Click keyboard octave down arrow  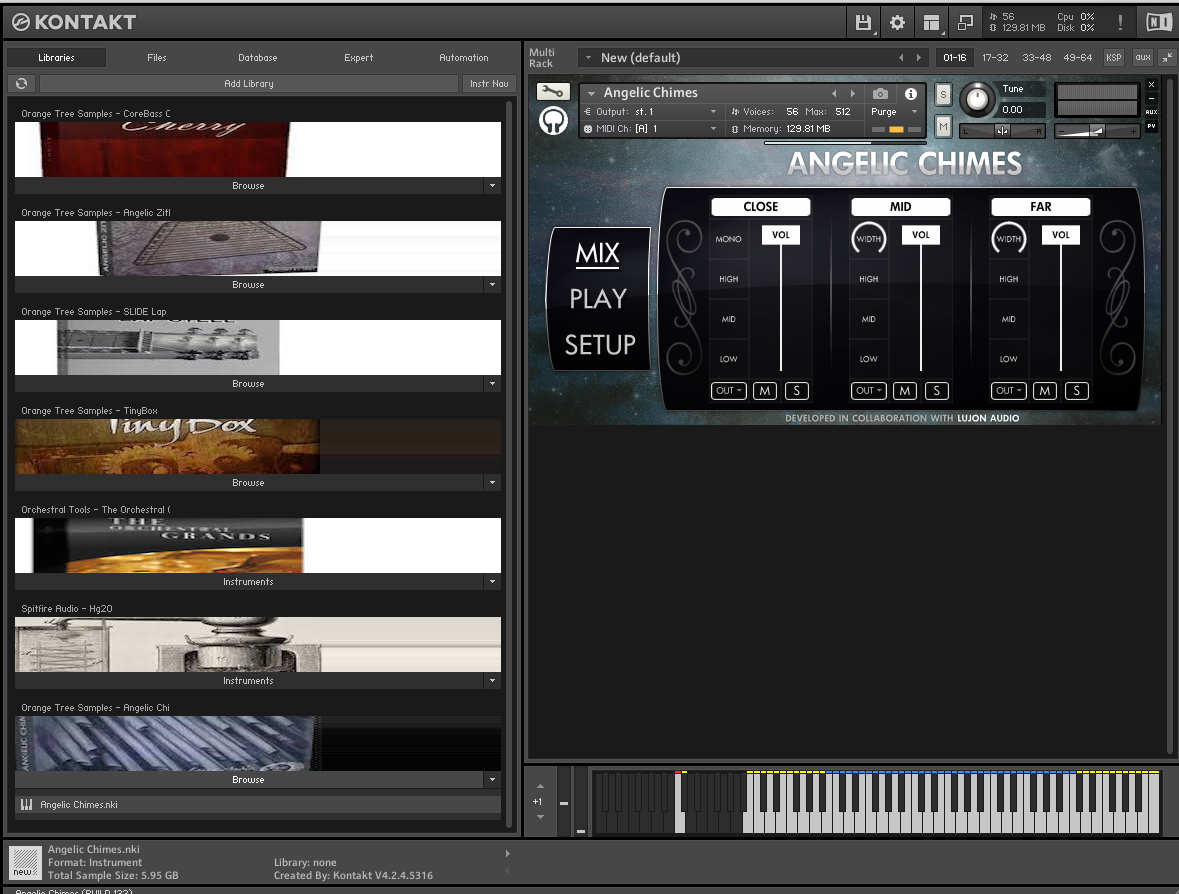[540, 817]
